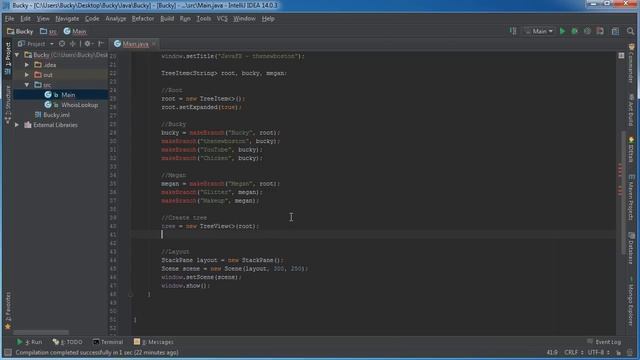
Task: Open Project Structure icon in top toolbar
Action: [615, 31]
